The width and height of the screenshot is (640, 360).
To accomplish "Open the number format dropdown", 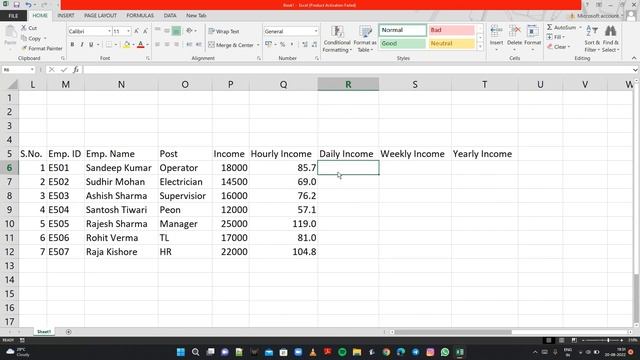I will (x=316, y=31).
